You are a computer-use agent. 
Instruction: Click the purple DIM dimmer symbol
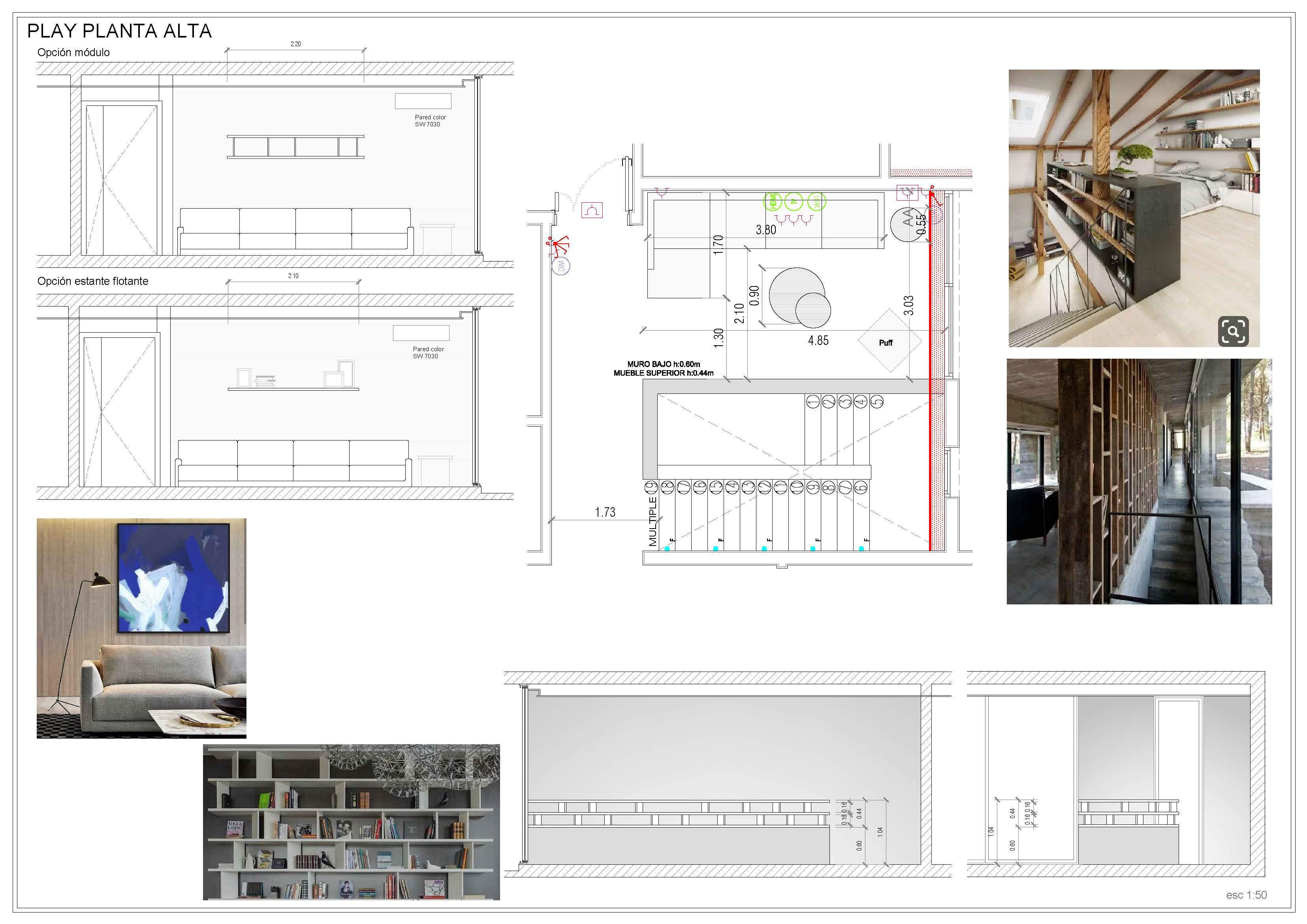pos(561,266)
